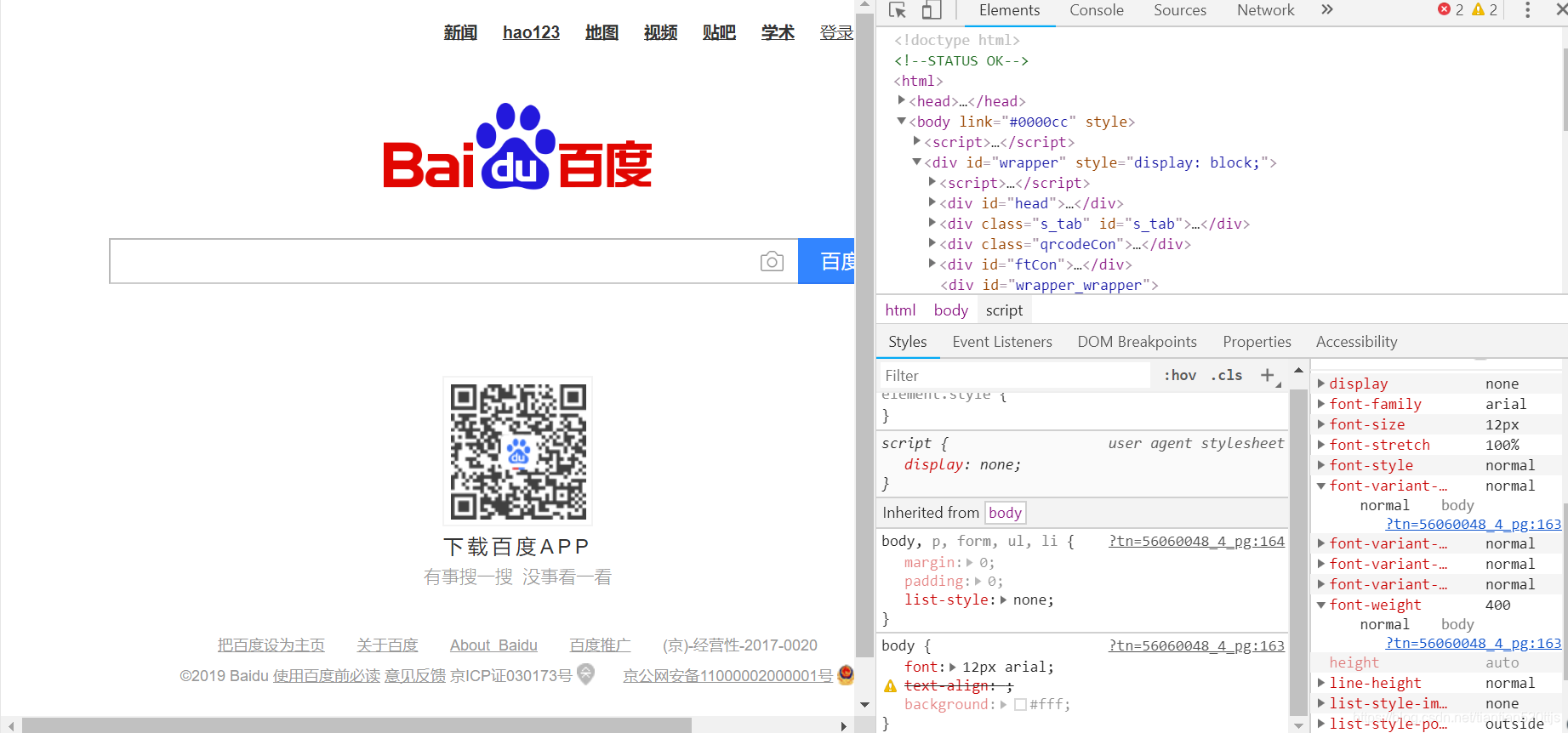Expand the font shorthand in body rule
The height and width of the screenshot is (733, 1568).
(x=953, y=667)
